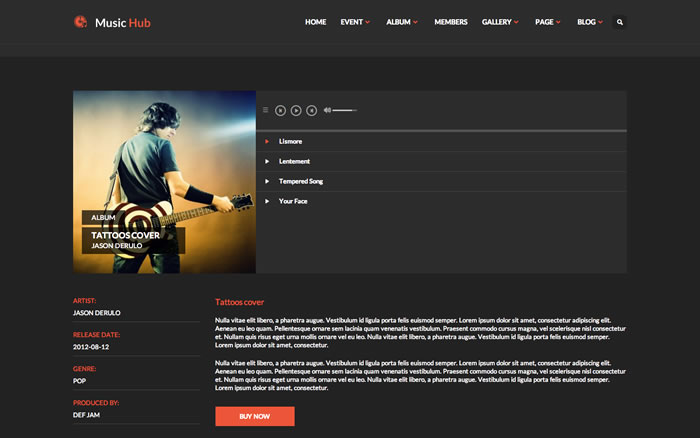The image size is (700, 438).
Task: Click the Release Date label
Action: (x=96, y=335)
